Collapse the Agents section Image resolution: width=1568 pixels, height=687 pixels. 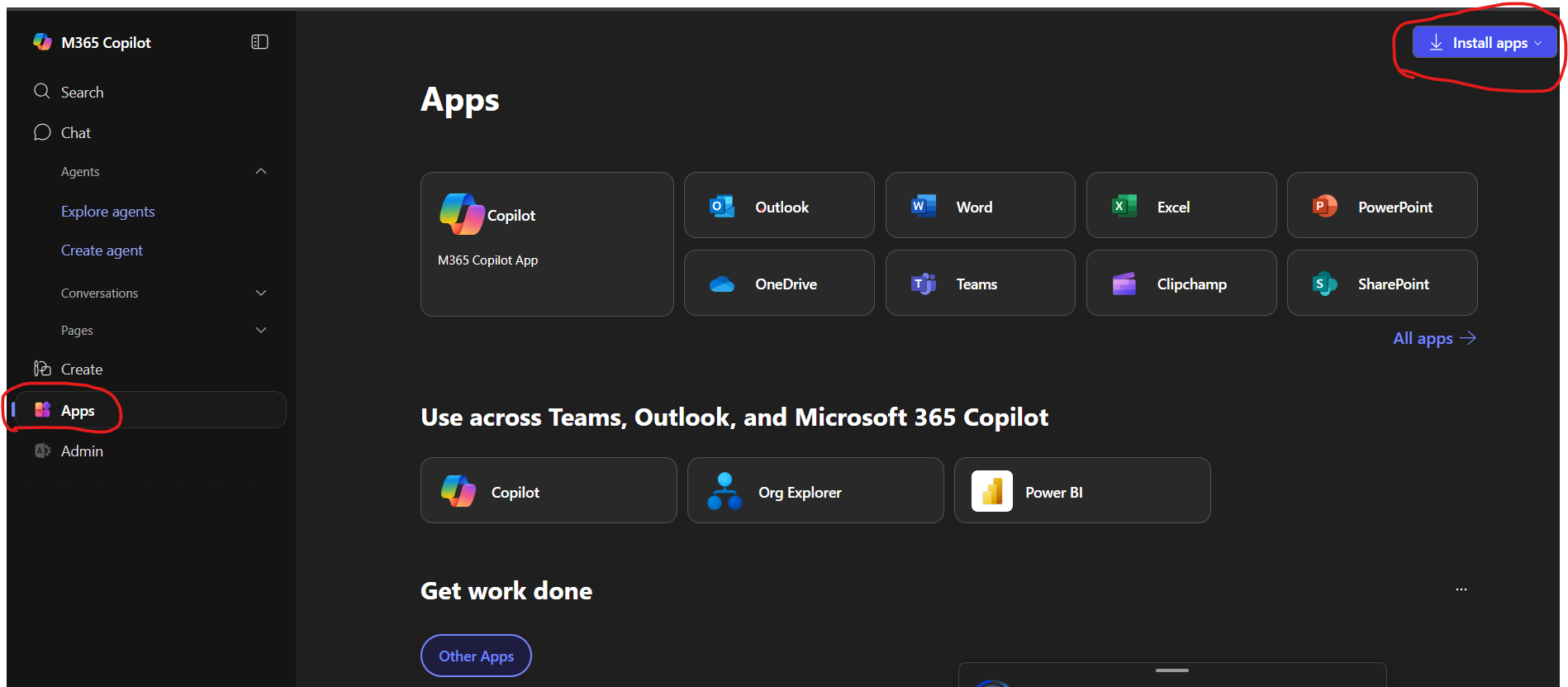pos(261,171)
